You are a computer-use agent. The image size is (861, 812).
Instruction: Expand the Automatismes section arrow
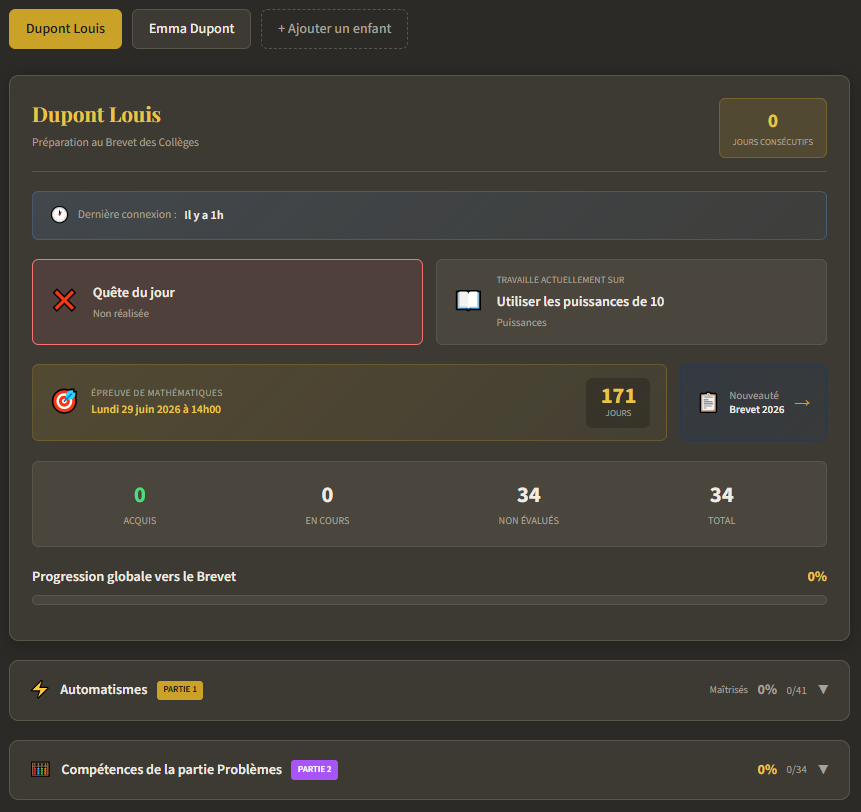click(823, 690)
